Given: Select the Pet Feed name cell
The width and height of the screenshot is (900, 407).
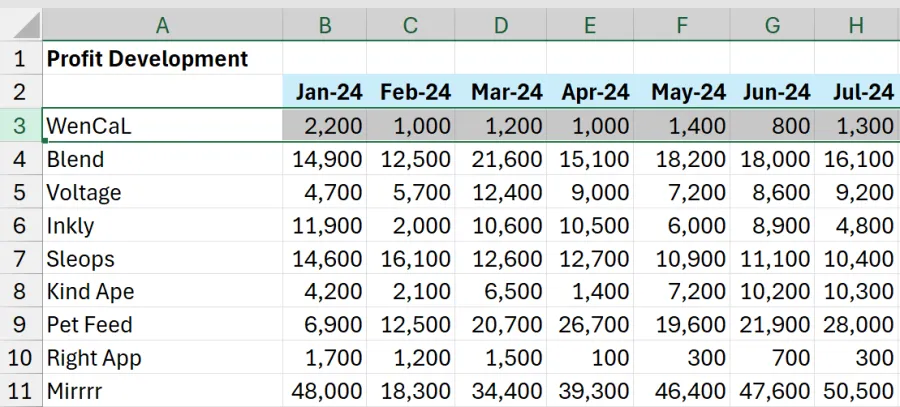Looking at the screenshot, I should click(162, 324).
